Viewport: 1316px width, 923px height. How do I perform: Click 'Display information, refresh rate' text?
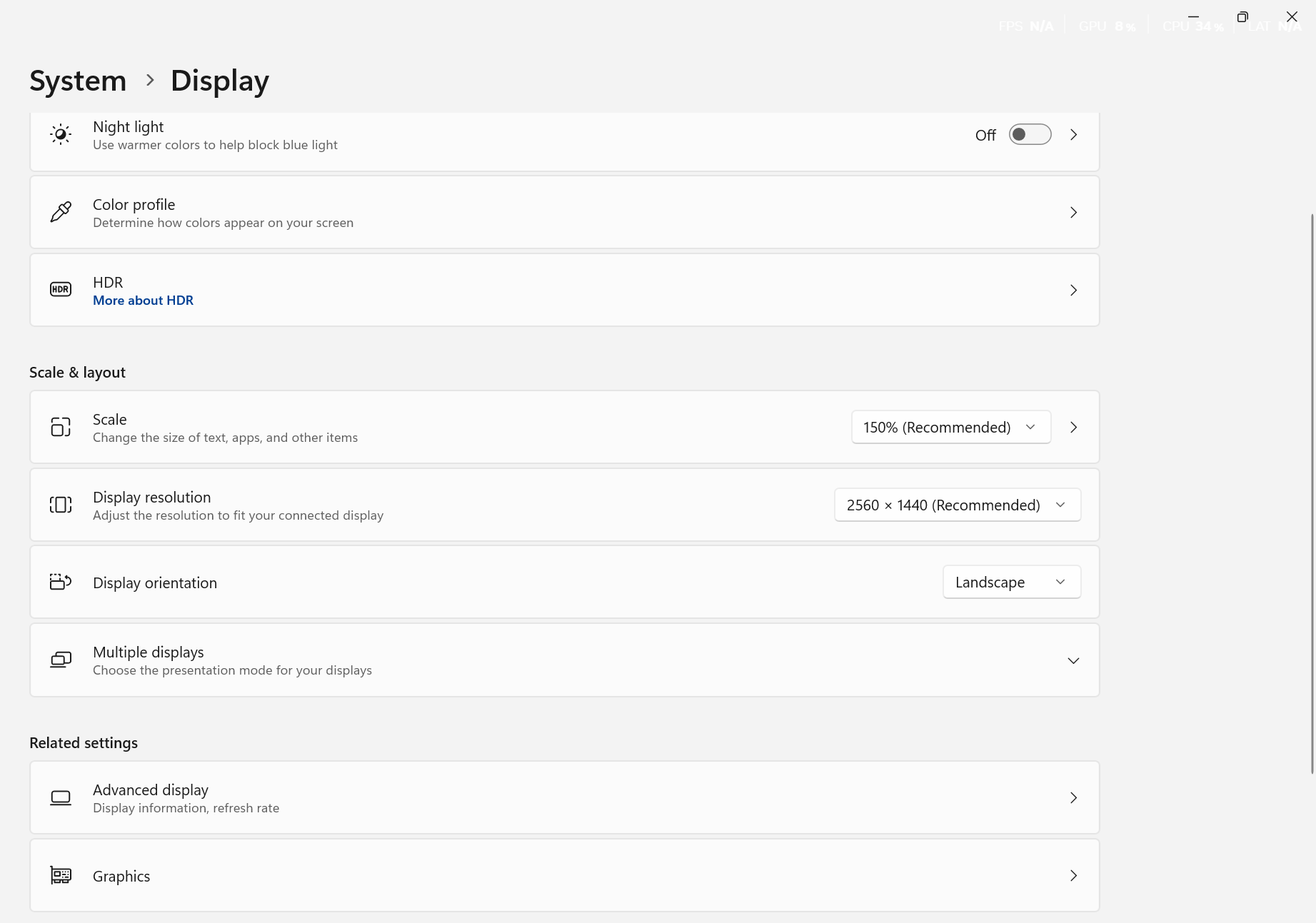click(186, 808)
